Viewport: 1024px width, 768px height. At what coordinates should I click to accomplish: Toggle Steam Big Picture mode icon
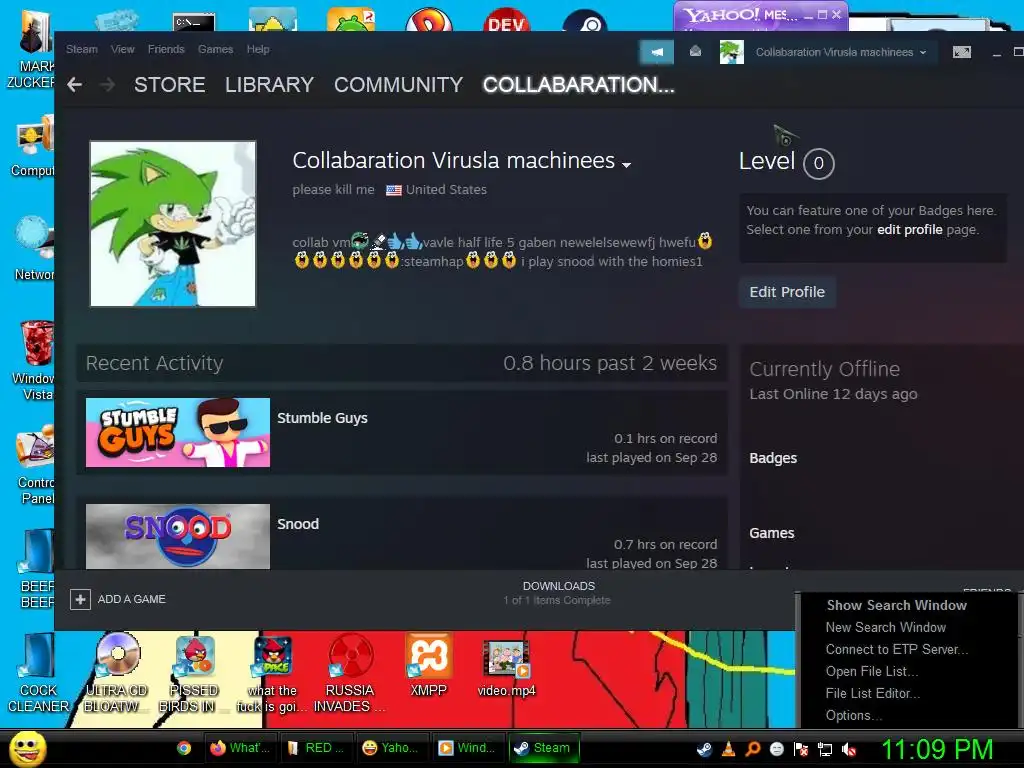point(961,52)
